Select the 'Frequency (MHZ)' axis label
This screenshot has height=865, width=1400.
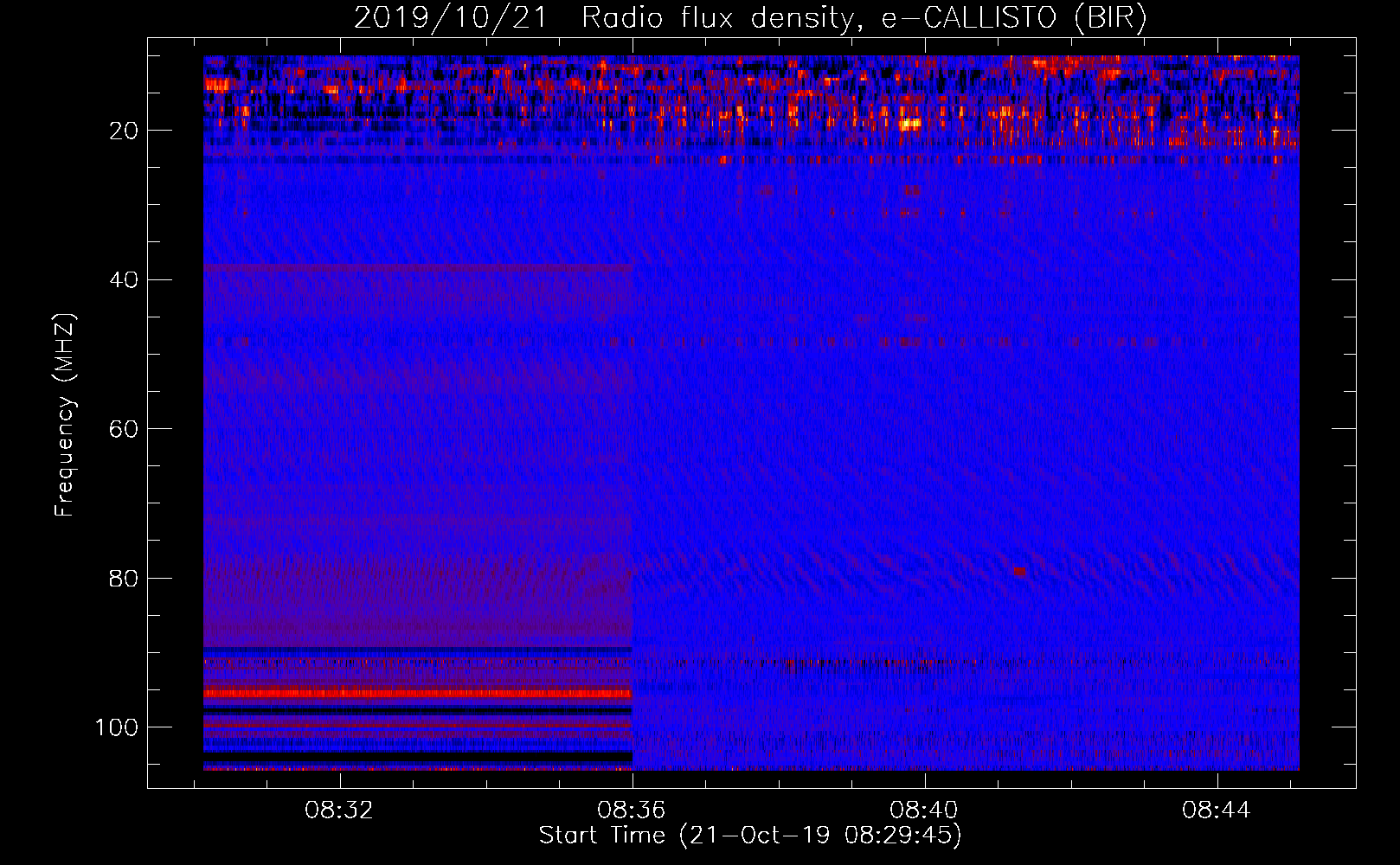(65, 415)
